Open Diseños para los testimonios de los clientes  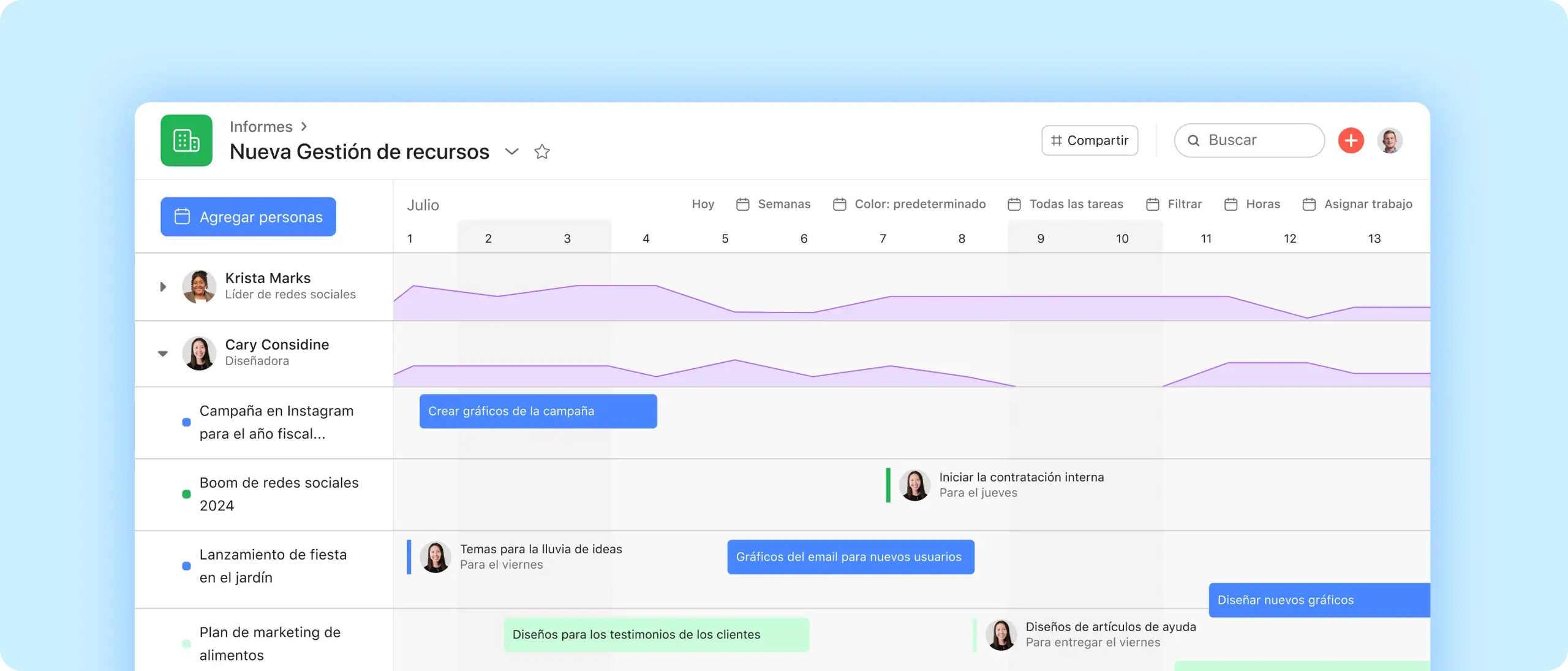coord(657,634)
